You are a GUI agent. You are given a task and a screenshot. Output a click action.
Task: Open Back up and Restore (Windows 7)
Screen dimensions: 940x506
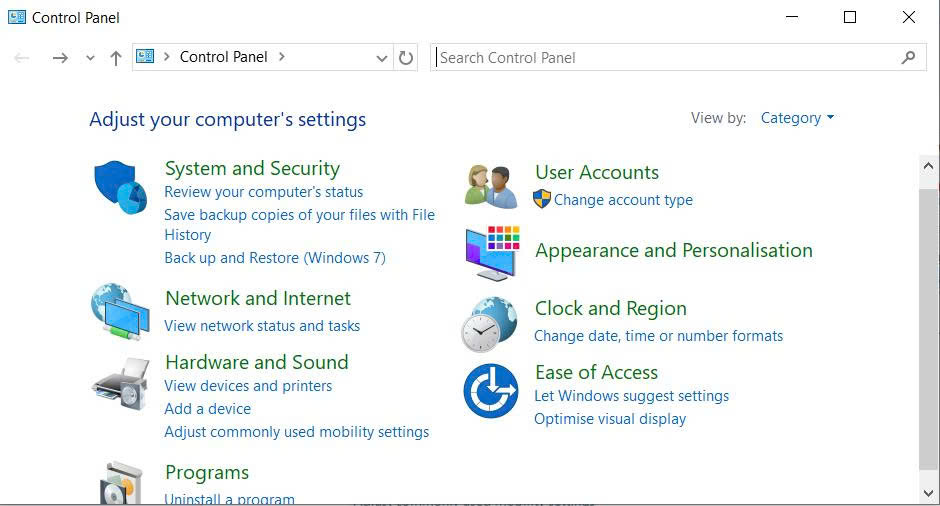coord(275,258)
